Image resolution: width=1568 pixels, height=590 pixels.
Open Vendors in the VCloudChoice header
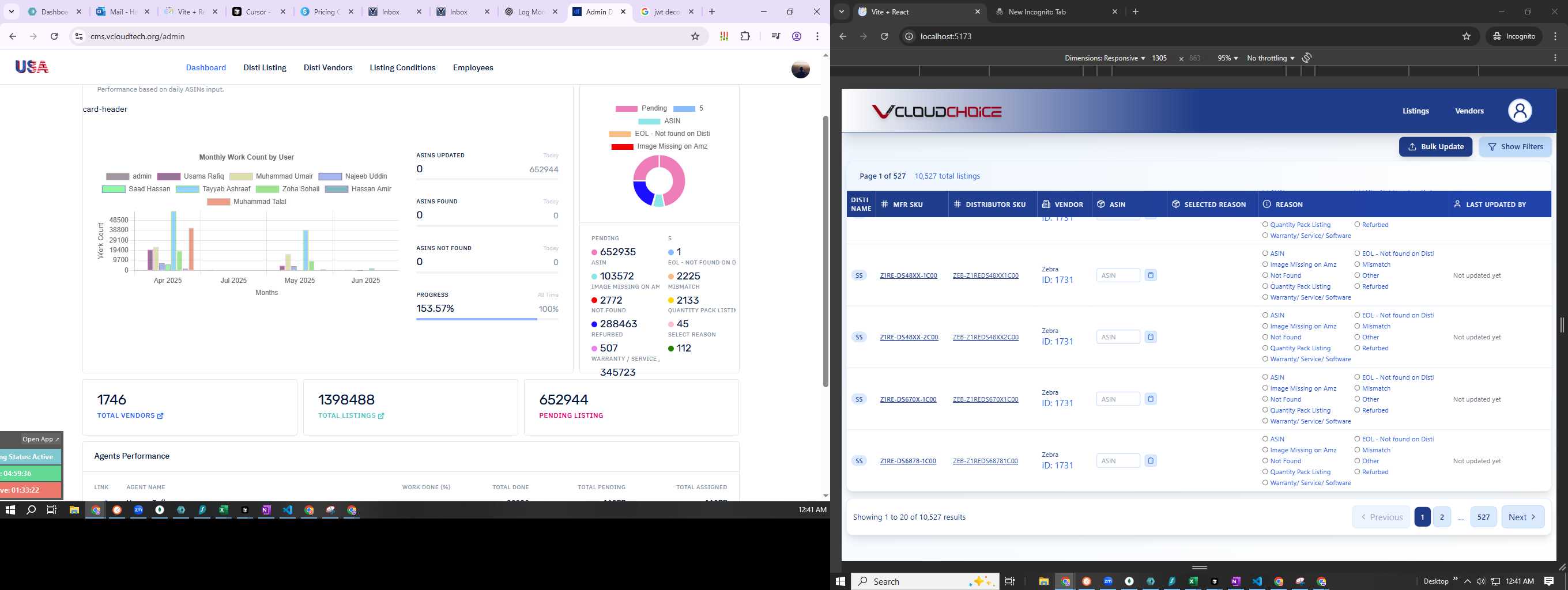[1469, 111]
